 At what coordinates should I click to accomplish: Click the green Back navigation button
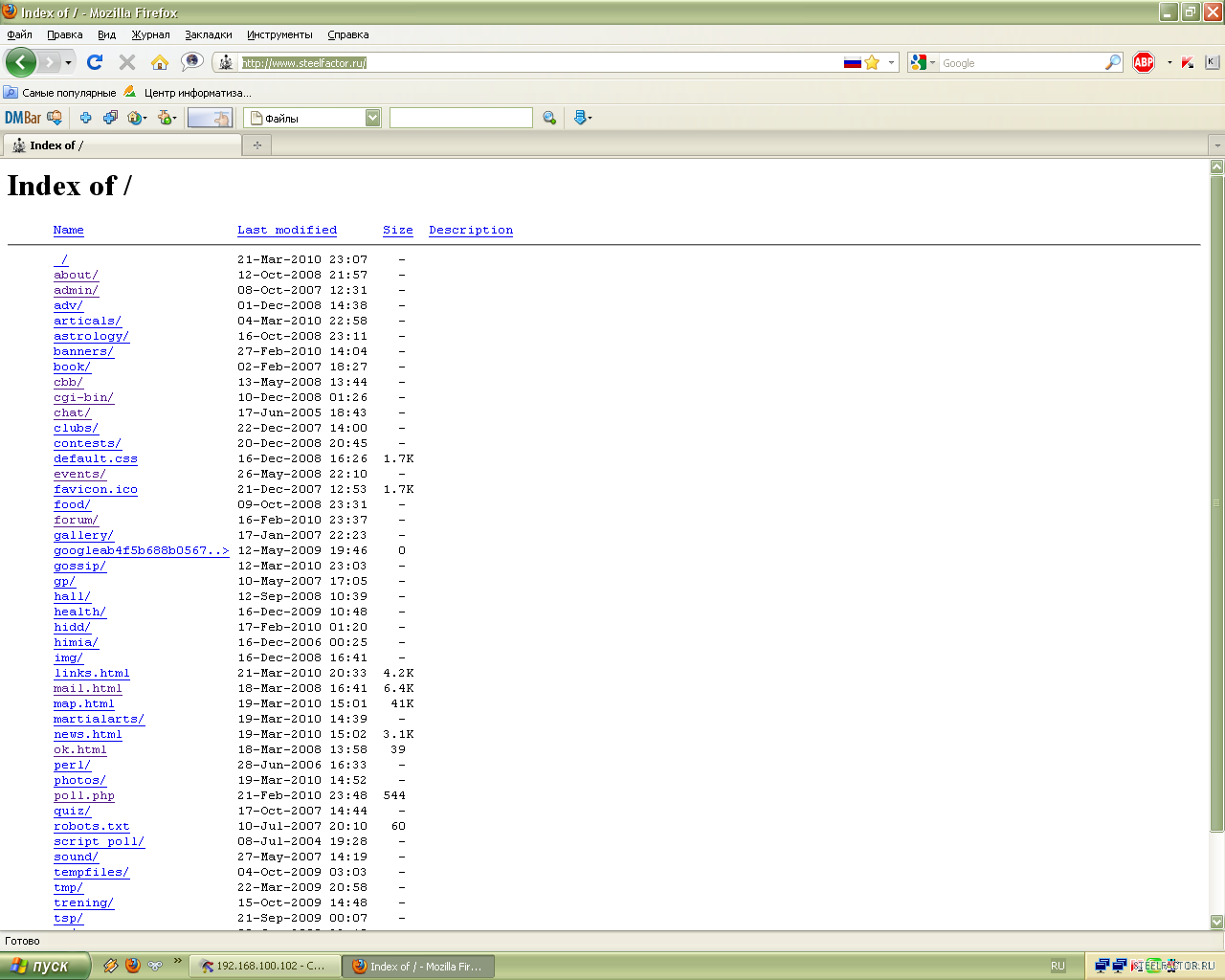(20, 62)
